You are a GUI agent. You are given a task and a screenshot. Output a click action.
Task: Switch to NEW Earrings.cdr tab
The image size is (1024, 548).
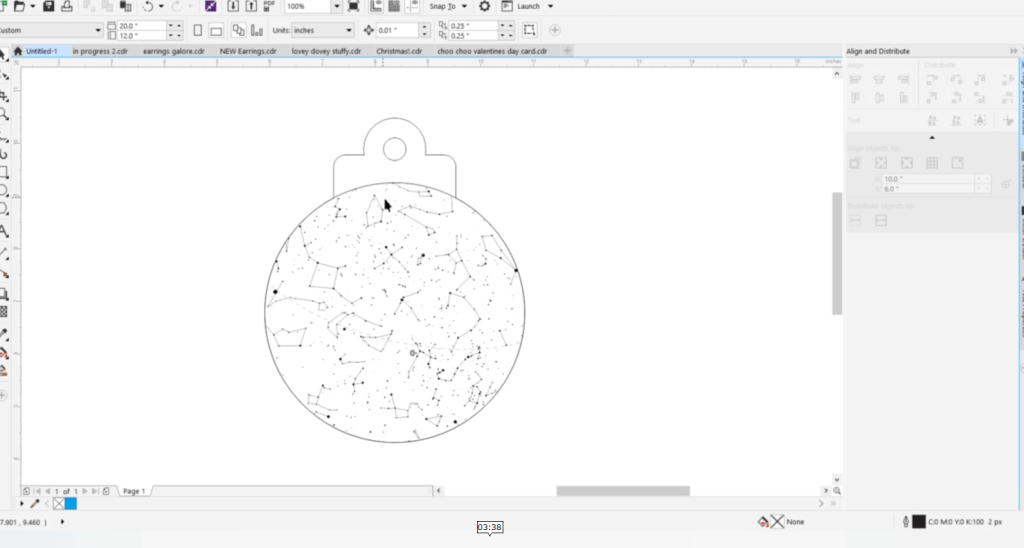(x=248, y=51)
